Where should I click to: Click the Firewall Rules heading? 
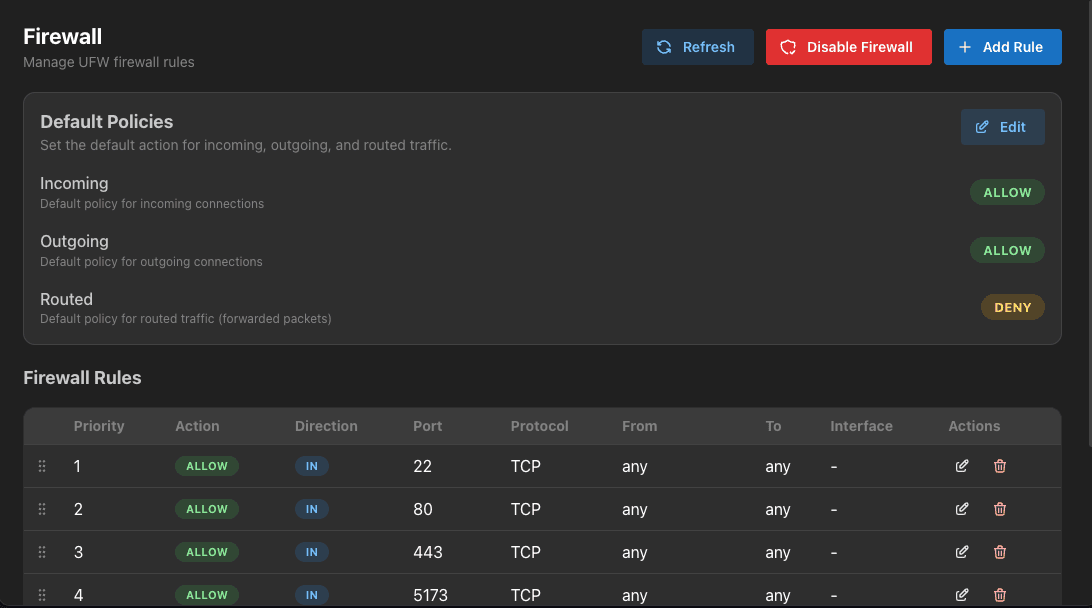[x=82, y=377]
